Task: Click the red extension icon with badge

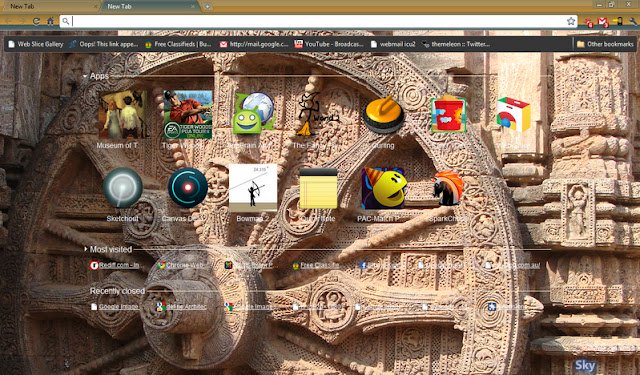Action: 588,22
